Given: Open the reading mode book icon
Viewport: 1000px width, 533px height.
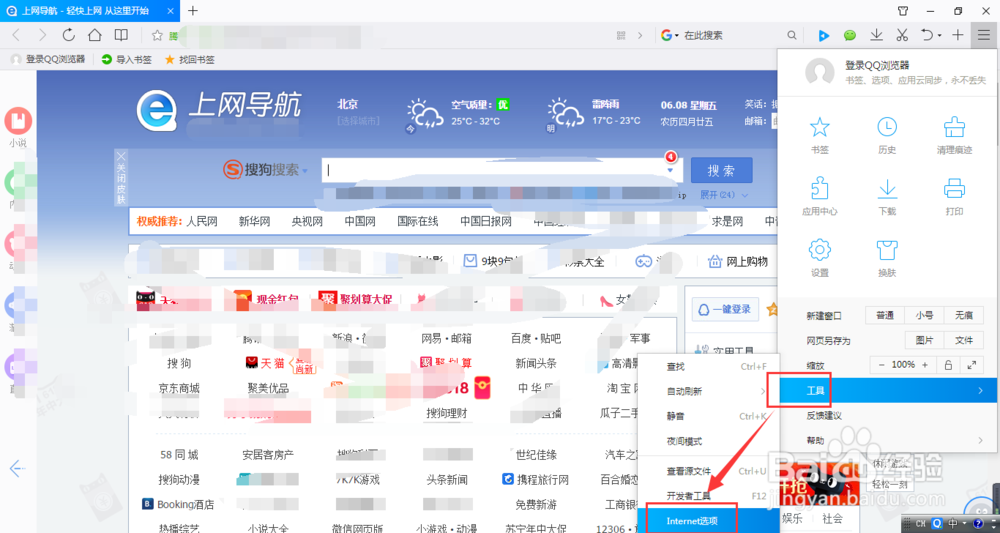Looking at the screenshot, I should coord(121,35).
